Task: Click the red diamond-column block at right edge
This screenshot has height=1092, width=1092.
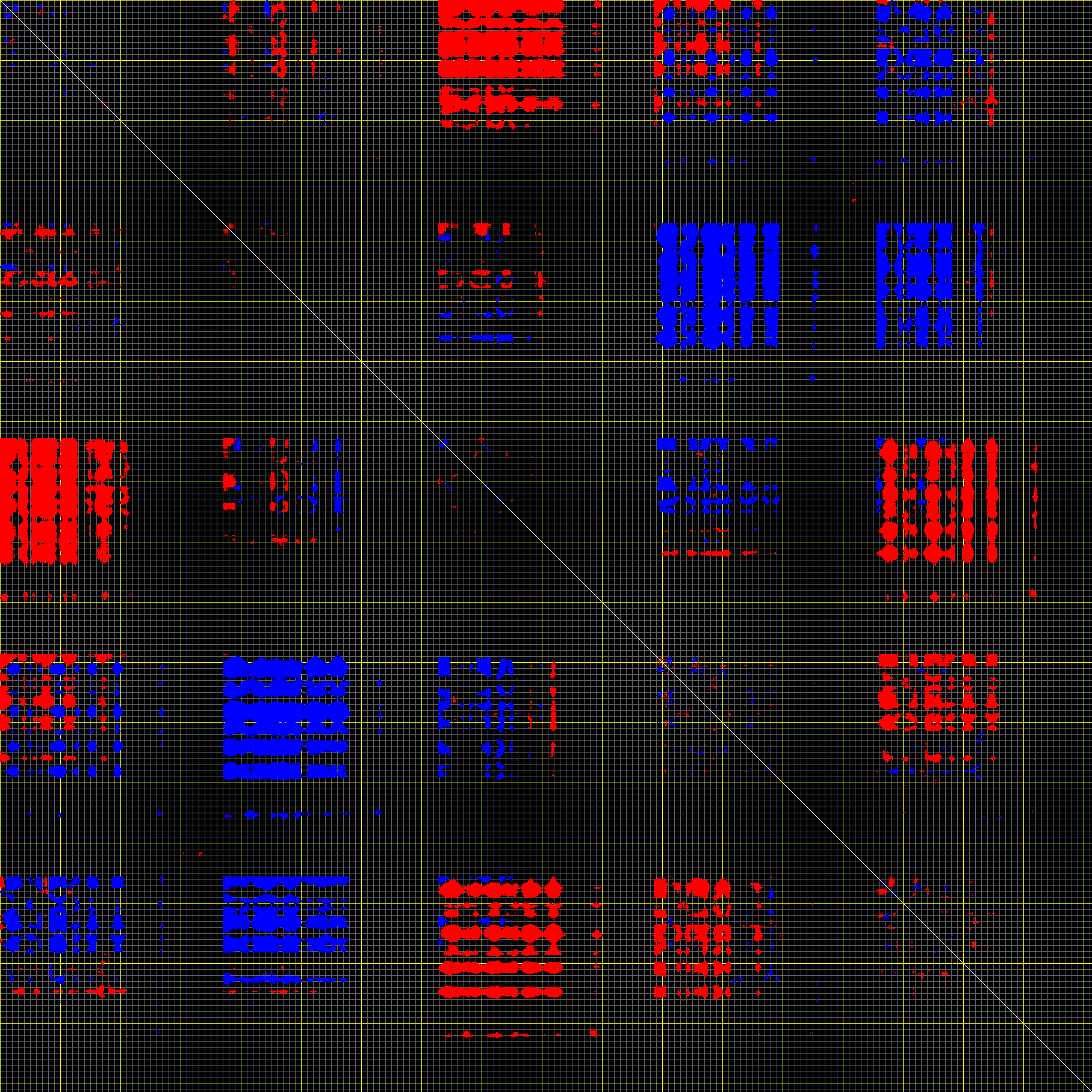Action: pyautogui.click(x=936, y=500)
